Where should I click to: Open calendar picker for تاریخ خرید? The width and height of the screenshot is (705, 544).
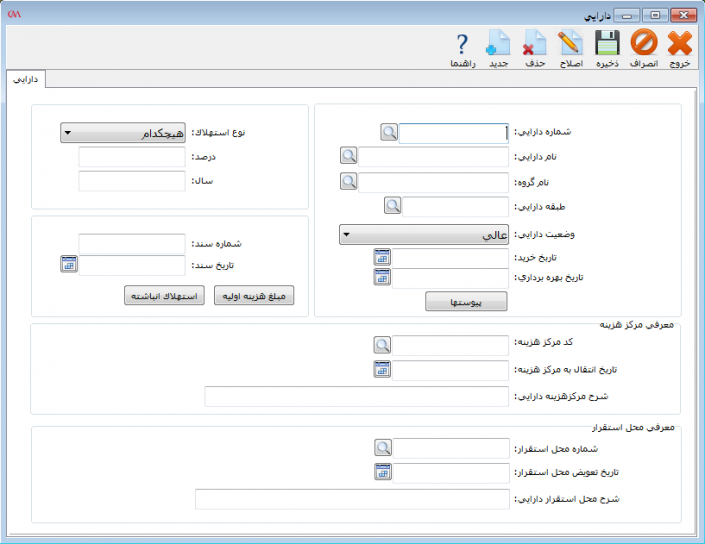click(382, 257)
